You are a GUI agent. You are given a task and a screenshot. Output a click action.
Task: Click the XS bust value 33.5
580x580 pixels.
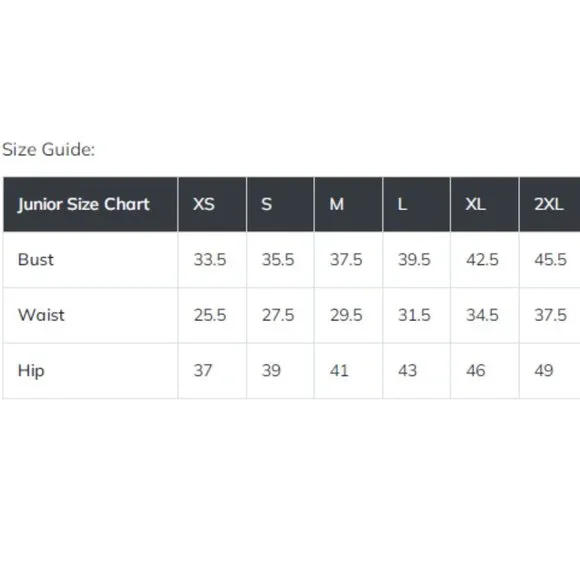click(x=210, y=260)
